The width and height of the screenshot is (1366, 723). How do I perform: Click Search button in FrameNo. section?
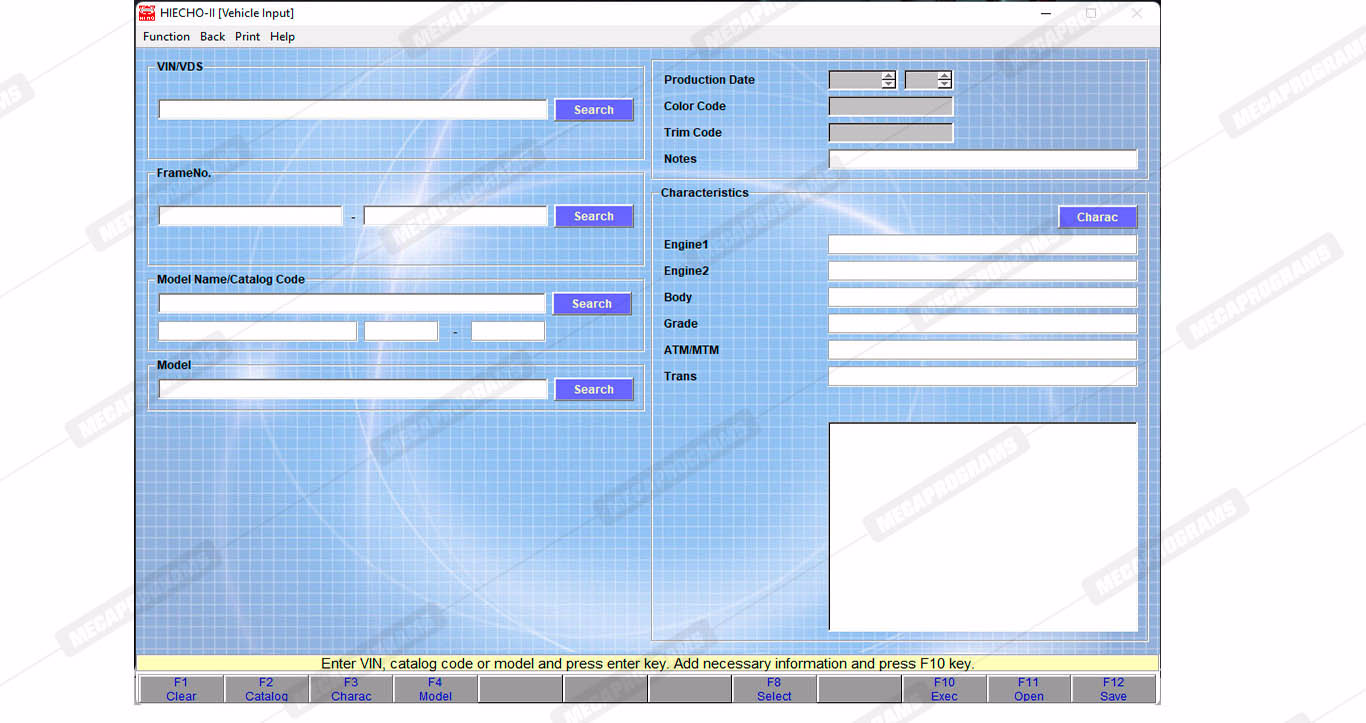click(x=594, y=216)
